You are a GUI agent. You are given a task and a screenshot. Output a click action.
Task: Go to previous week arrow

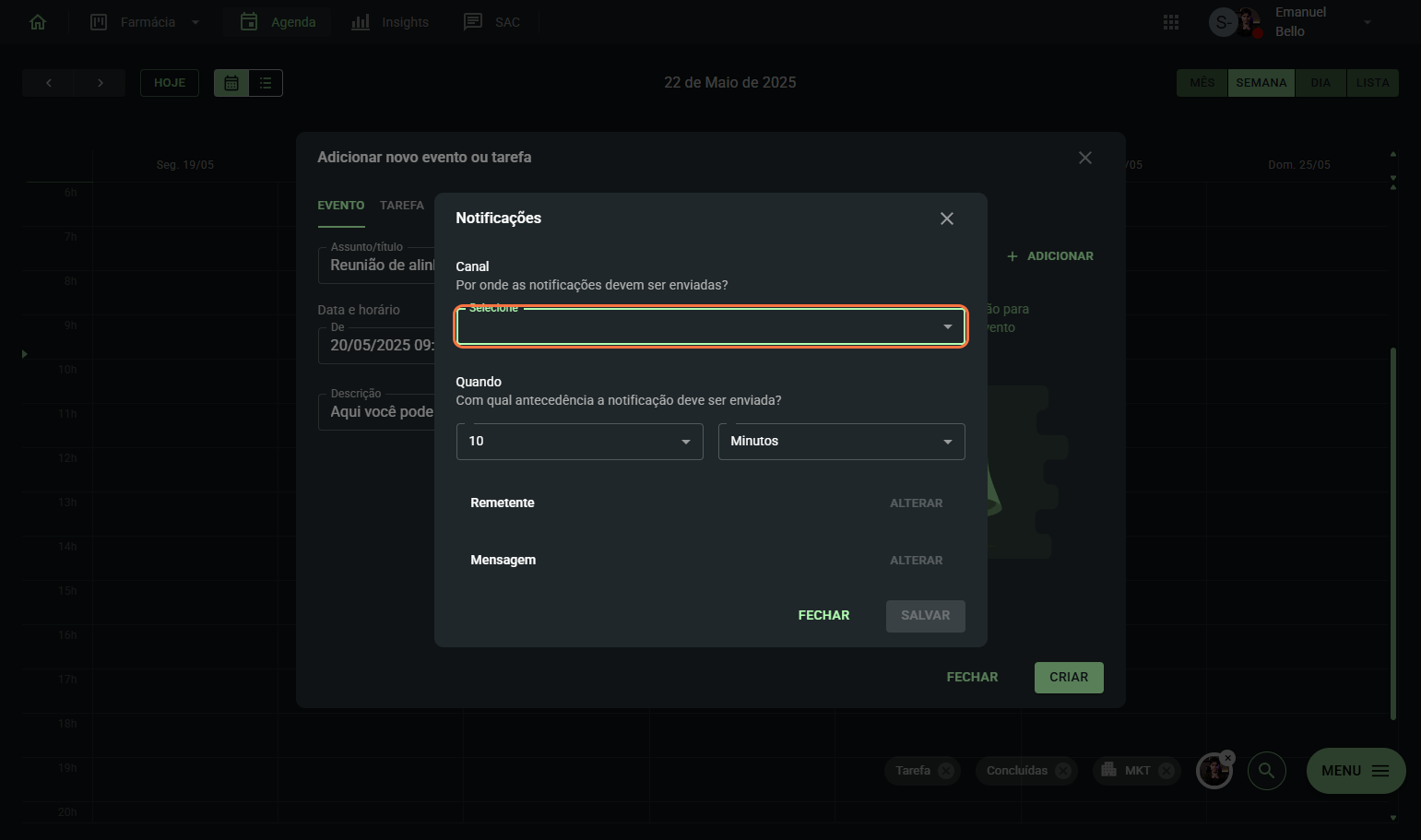pos(49,83)
